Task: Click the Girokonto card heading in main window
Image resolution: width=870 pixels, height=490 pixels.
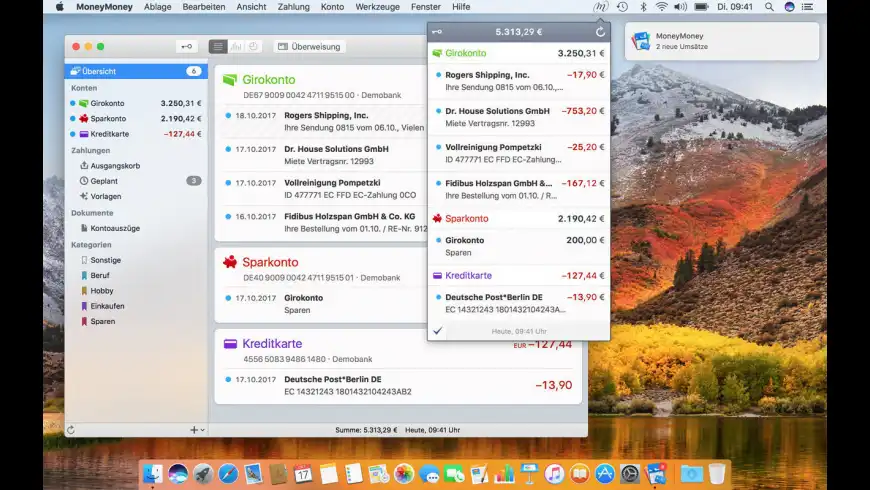Action: (269, 79)
